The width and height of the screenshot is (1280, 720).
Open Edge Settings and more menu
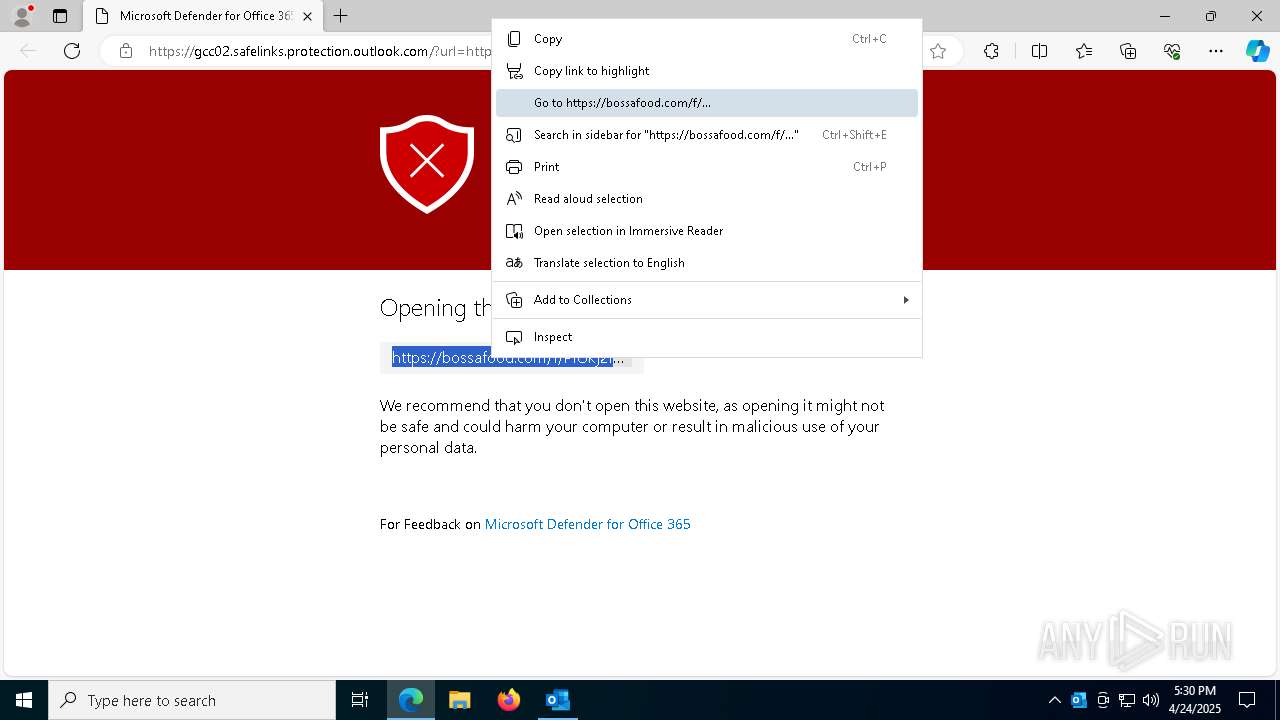(1216, 51)
